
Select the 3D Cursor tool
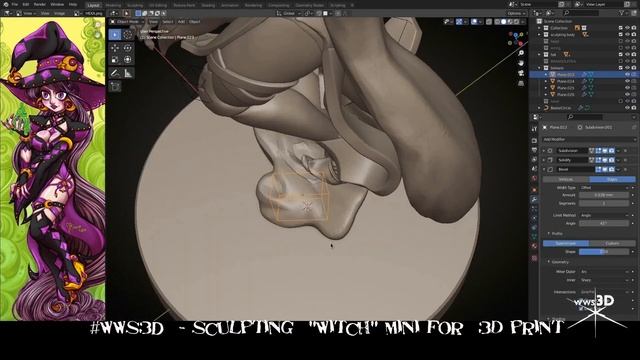click(128, 35)
